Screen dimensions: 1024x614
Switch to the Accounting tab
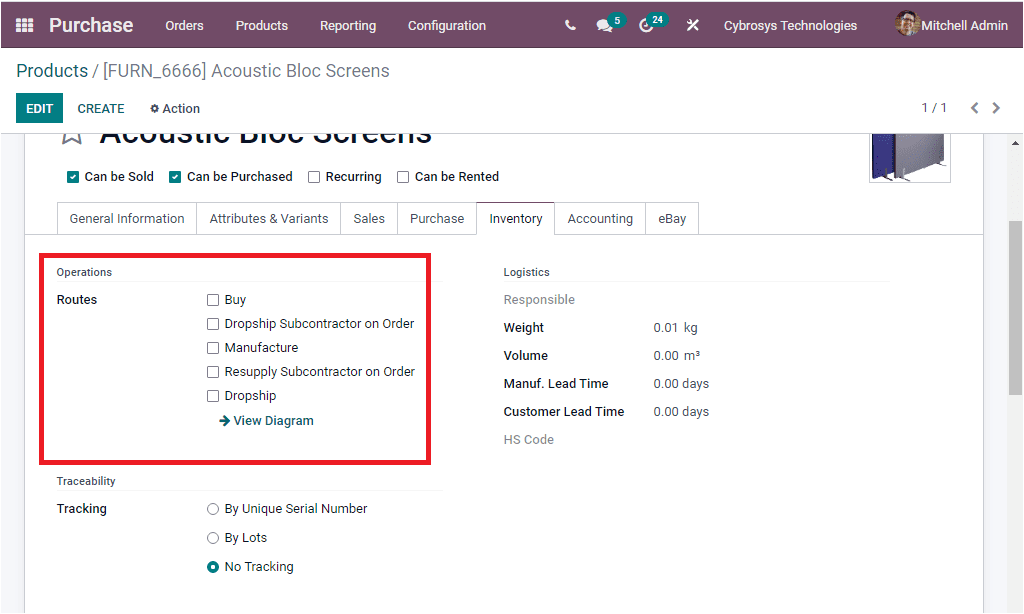pos(600,218)
